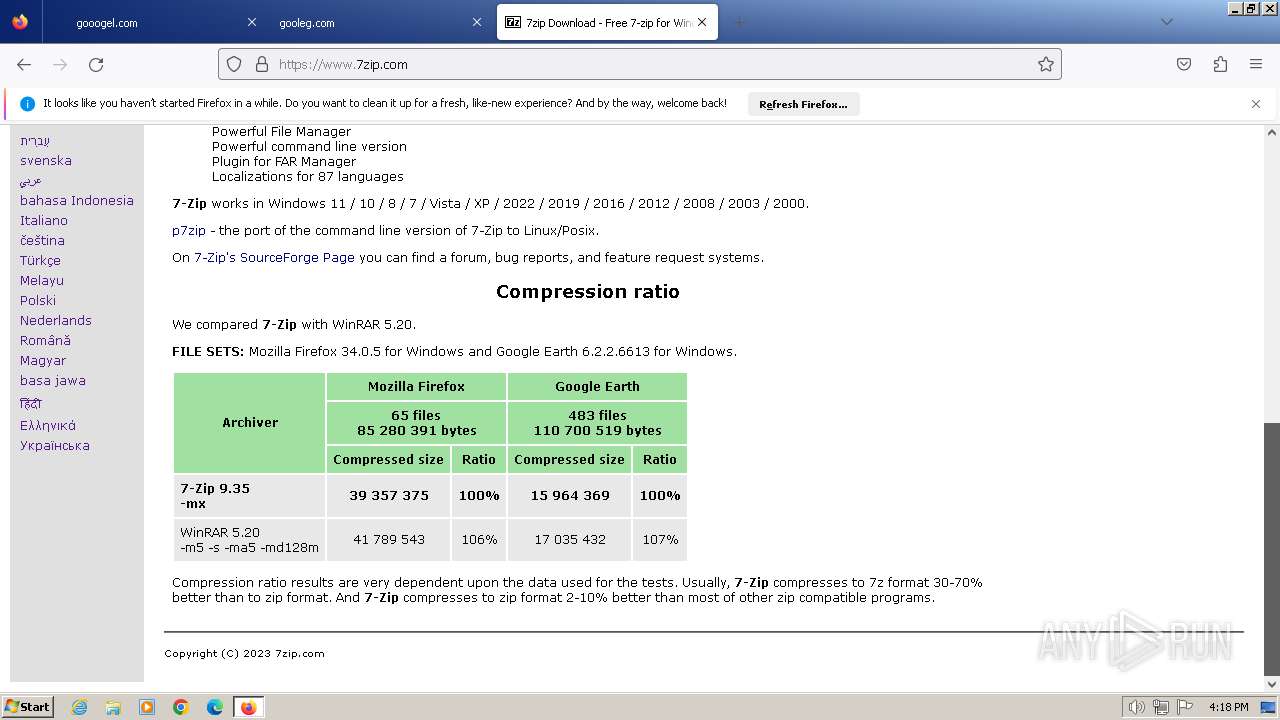The width and height of the screenshot is (1280, 720).
Task: Click the 41 789 543 table cell
Action: tap(389, 539)
